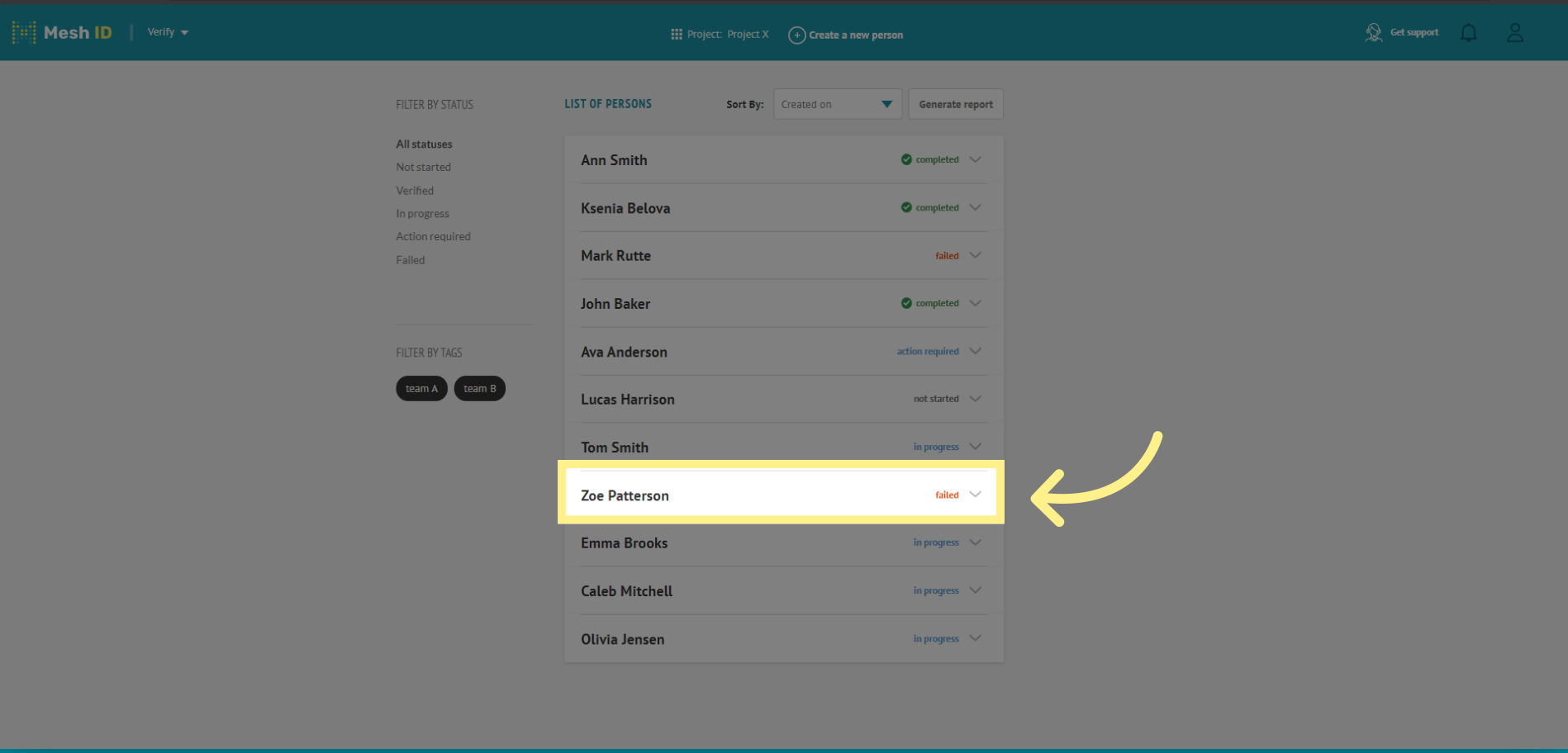Open the Verify menu
This screenshot has height=753, width=1568.
pyautogui.click(x=167, y=32)
